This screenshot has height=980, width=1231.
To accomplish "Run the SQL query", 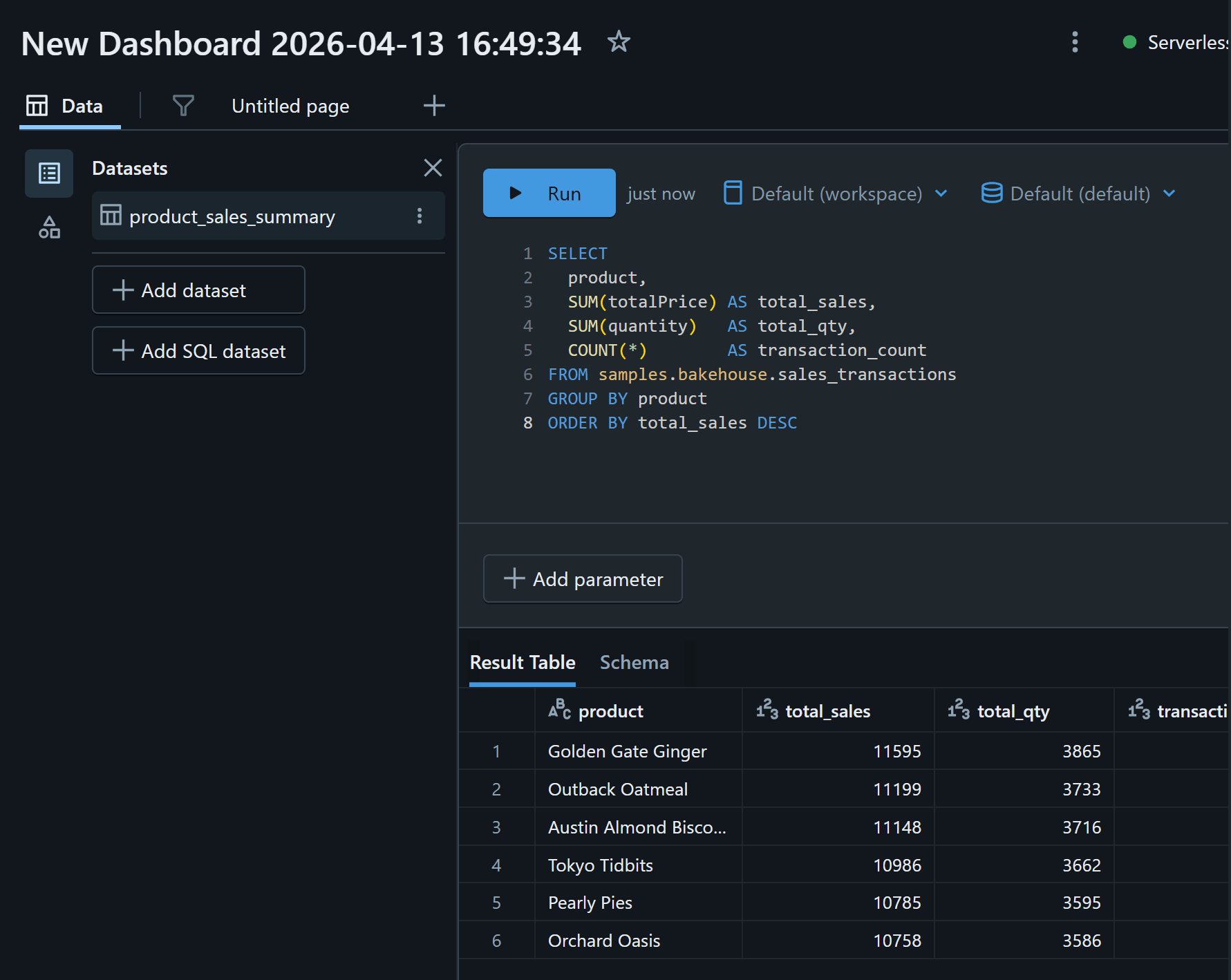I will tap(549, 194).
